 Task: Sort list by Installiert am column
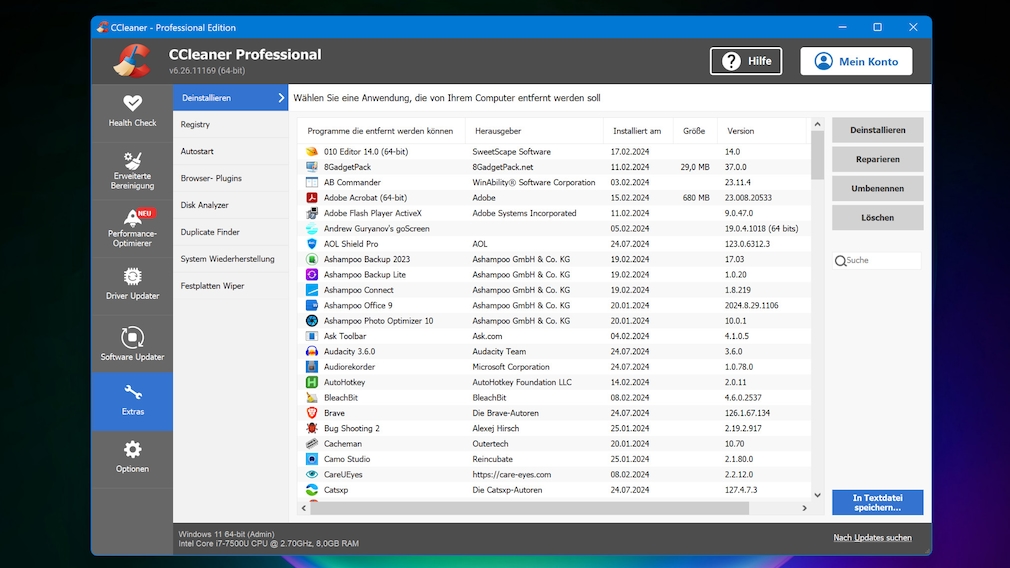pyautogui.click(x=636, y=131)
